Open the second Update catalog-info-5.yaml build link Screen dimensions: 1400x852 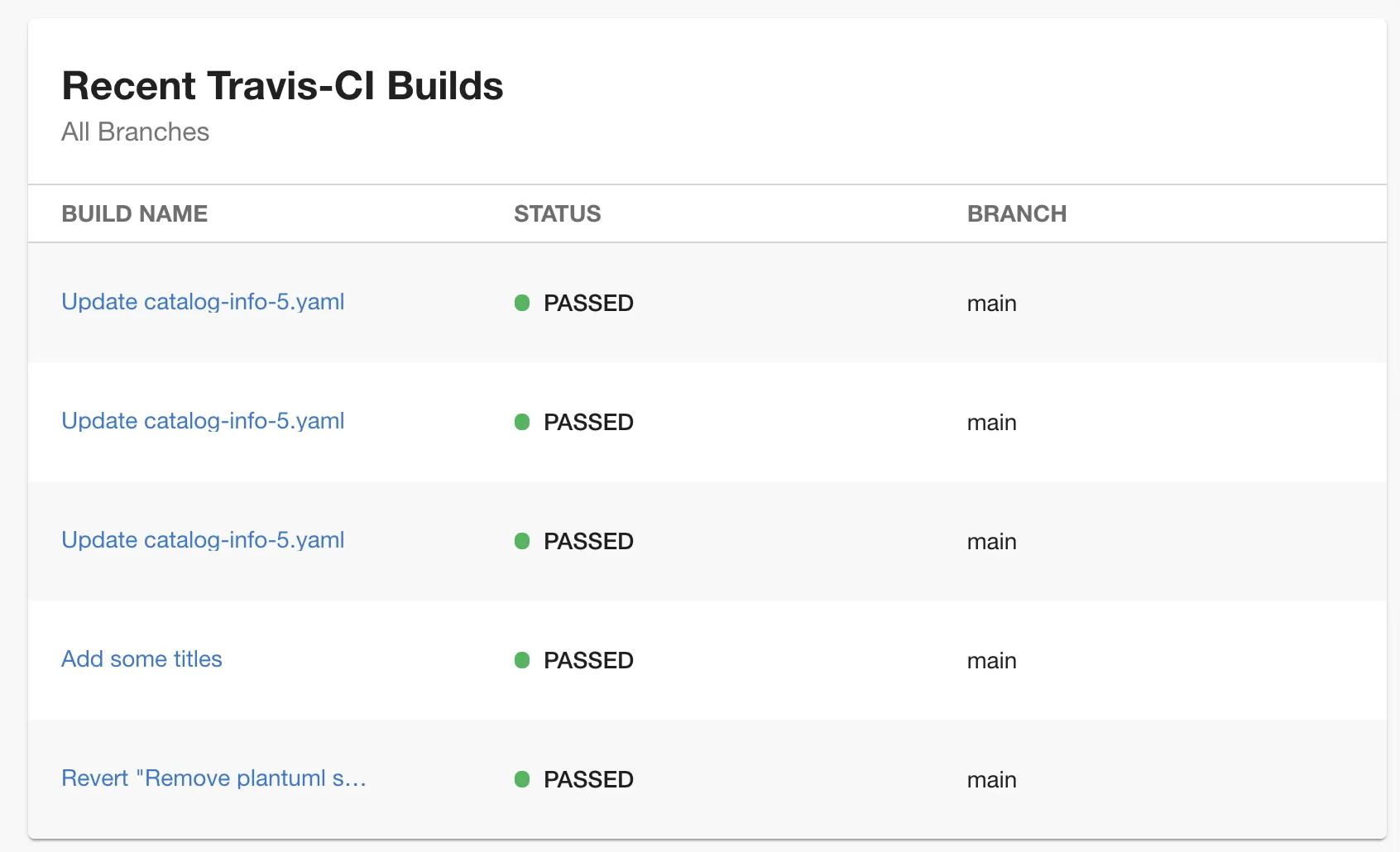203,421
